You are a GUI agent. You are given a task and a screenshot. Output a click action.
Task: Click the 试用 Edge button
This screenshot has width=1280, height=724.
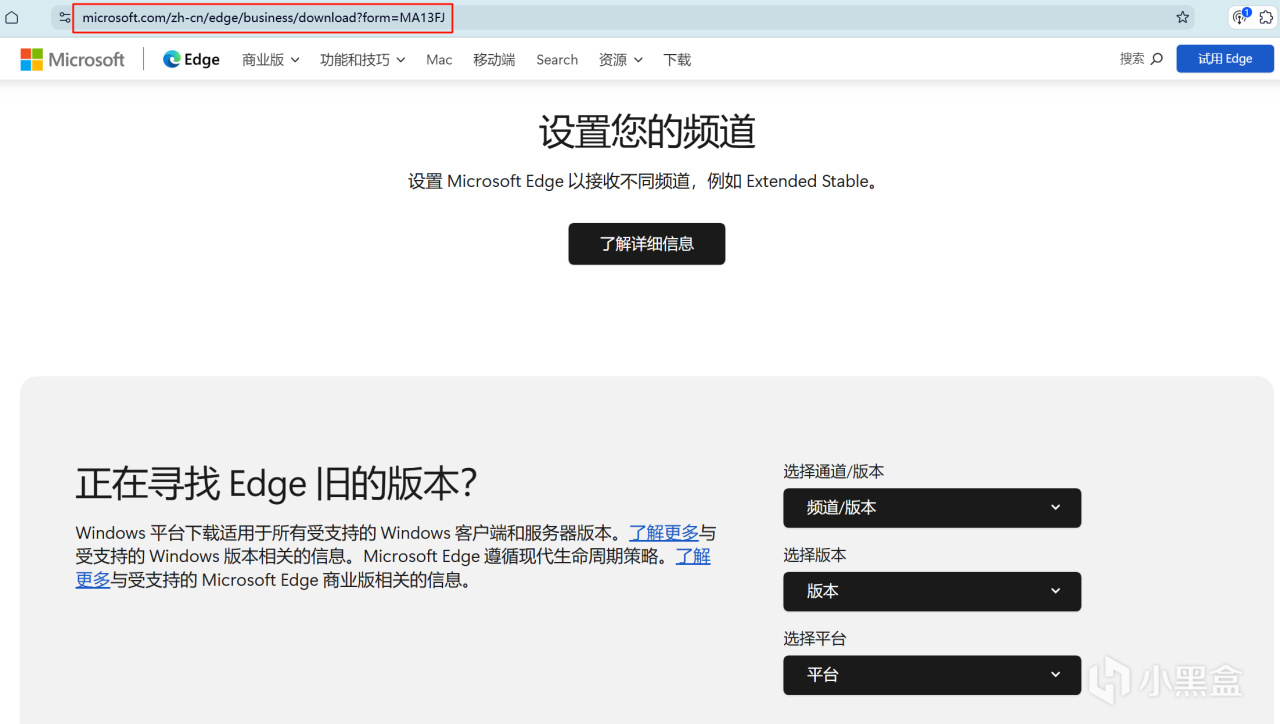[1225, 58]
